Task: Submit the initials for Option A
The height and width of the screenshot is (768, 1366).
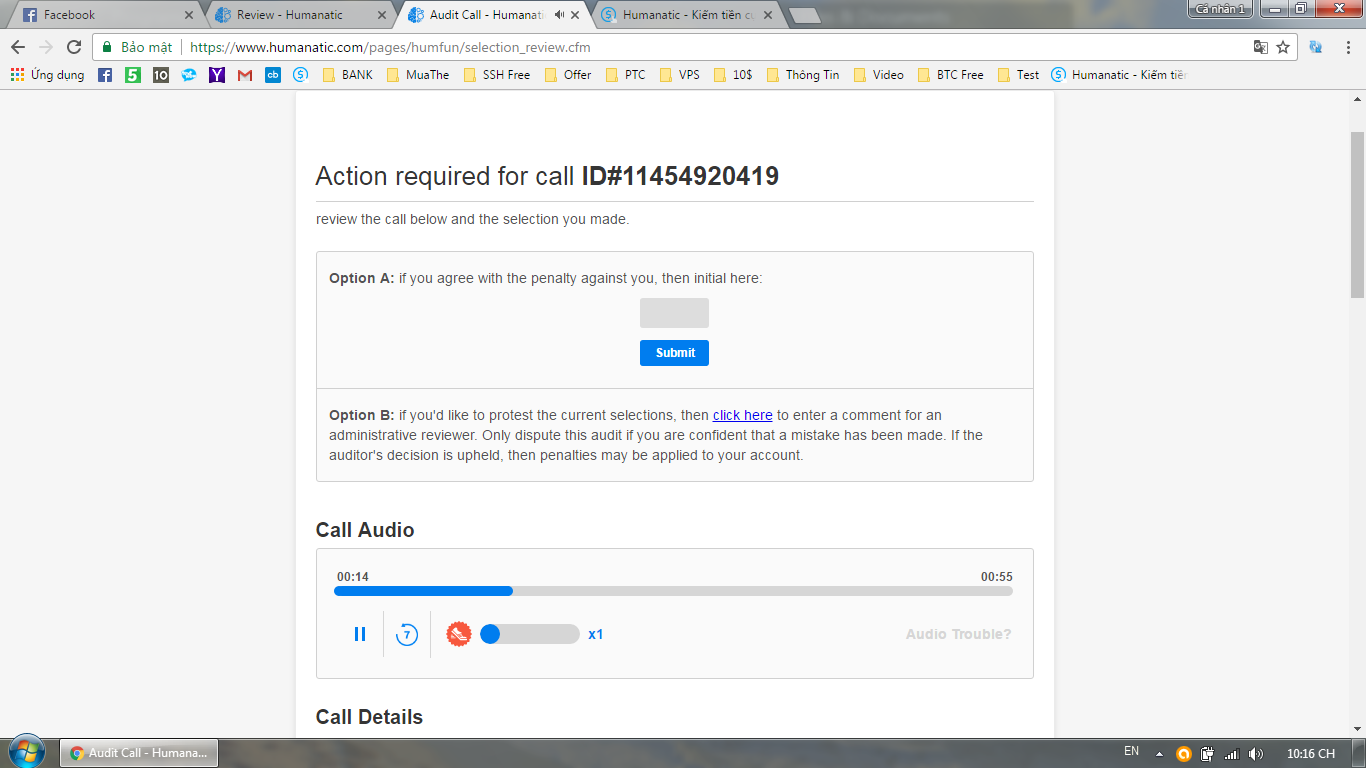Action: pyautogui.click(x=674, y=353)
